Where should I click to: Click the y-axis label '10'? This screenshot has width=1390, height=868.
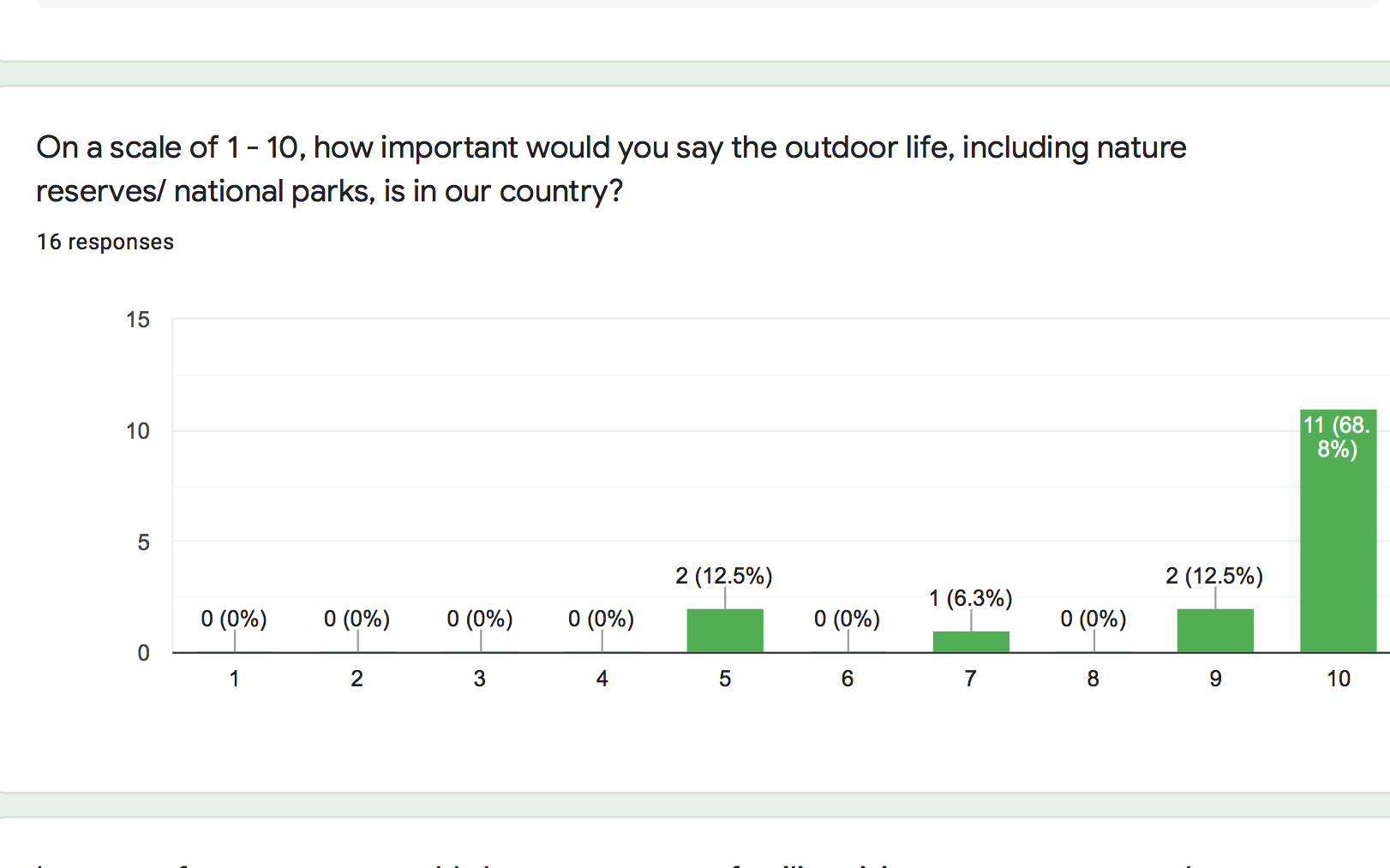138,431
